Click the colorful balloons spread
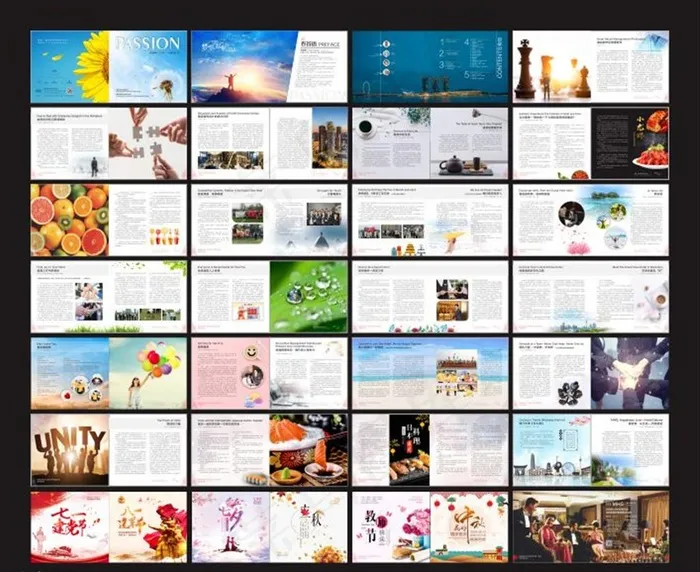The width and height of the screenshot is (700, 572). tap(108, 373)
